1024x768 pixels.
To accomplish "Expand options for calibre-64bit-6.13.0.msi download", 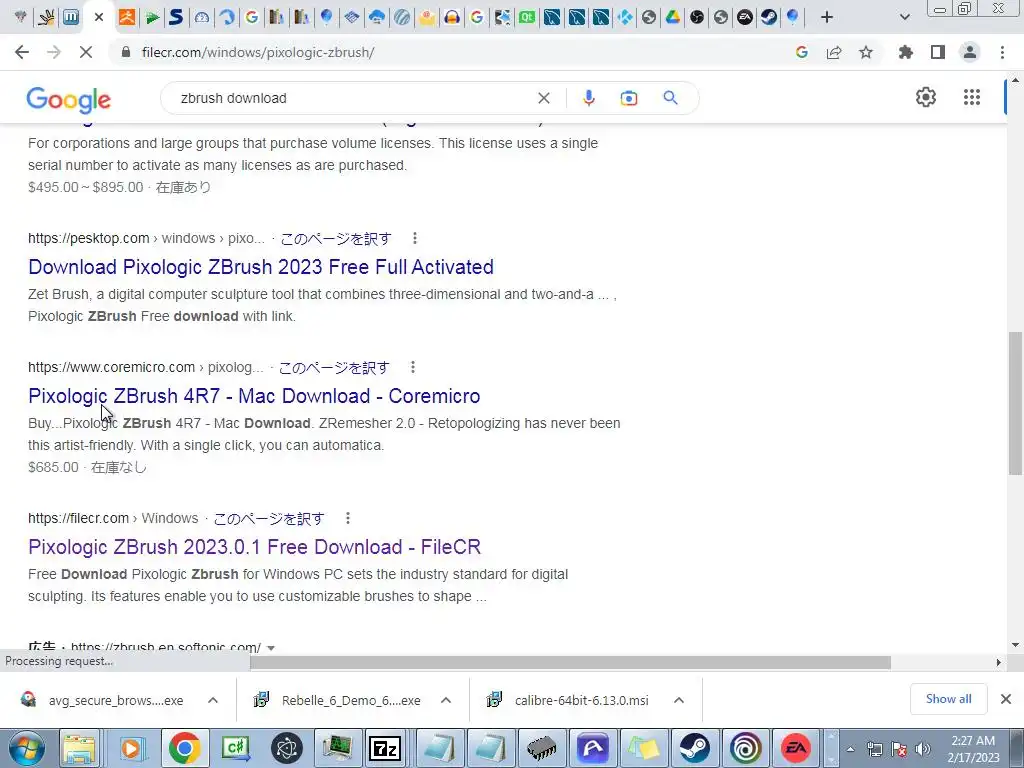I will (679, 700).
